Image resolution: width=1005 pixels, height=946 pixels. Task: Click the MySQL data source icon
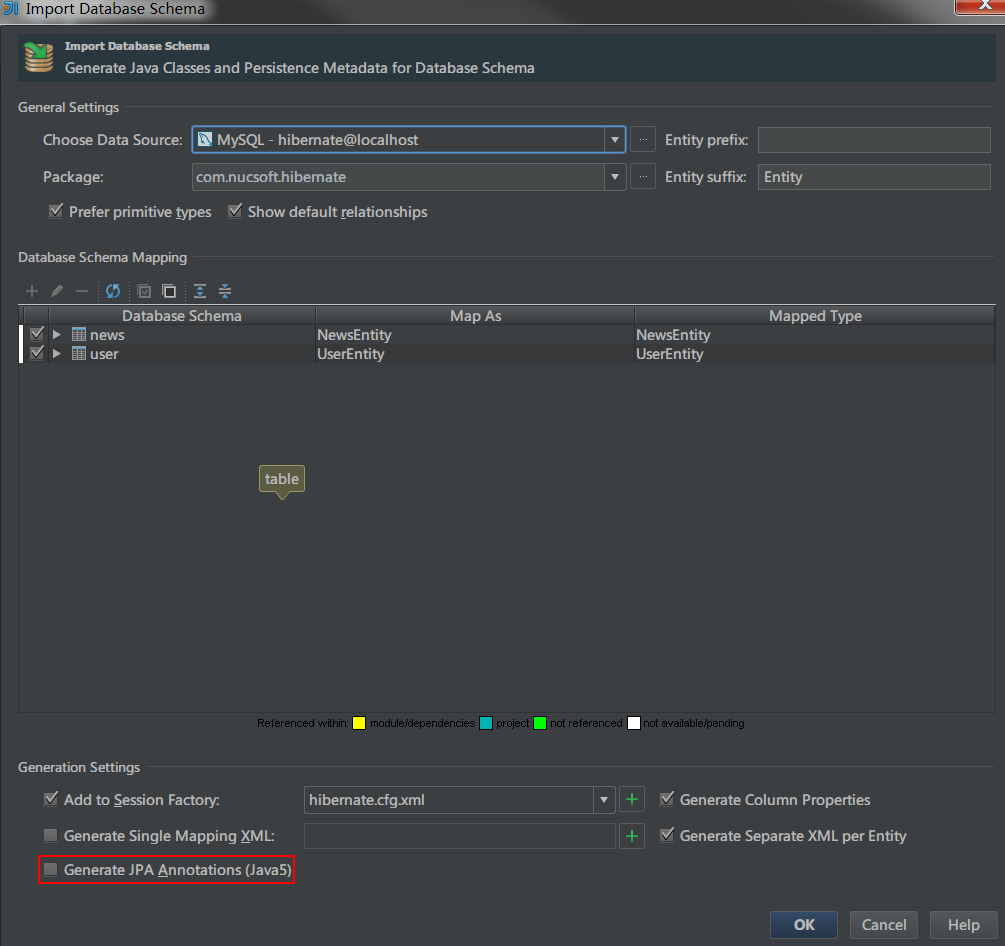[204, 139]
